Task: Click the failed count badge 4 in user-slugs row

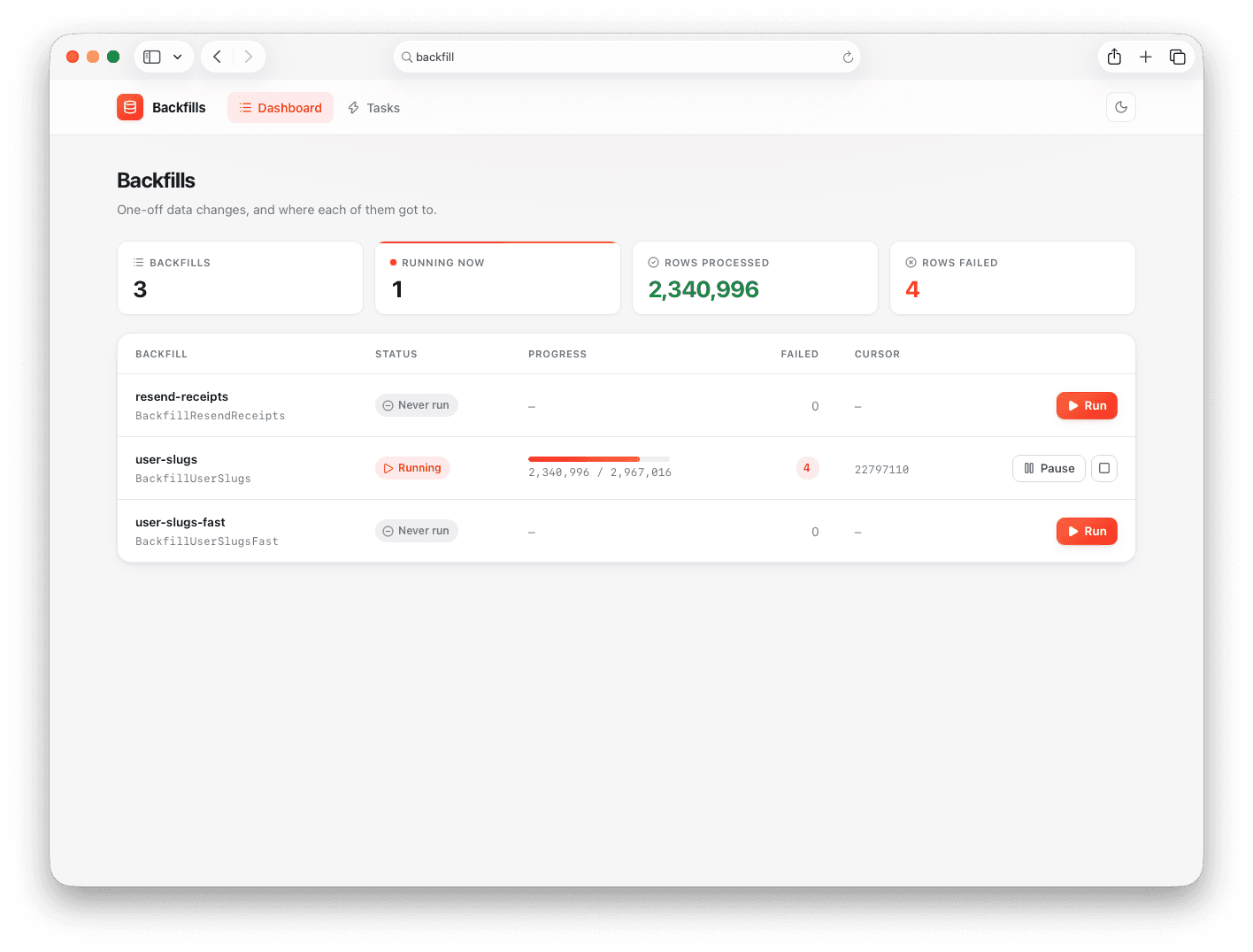Action: click(807, 468)
